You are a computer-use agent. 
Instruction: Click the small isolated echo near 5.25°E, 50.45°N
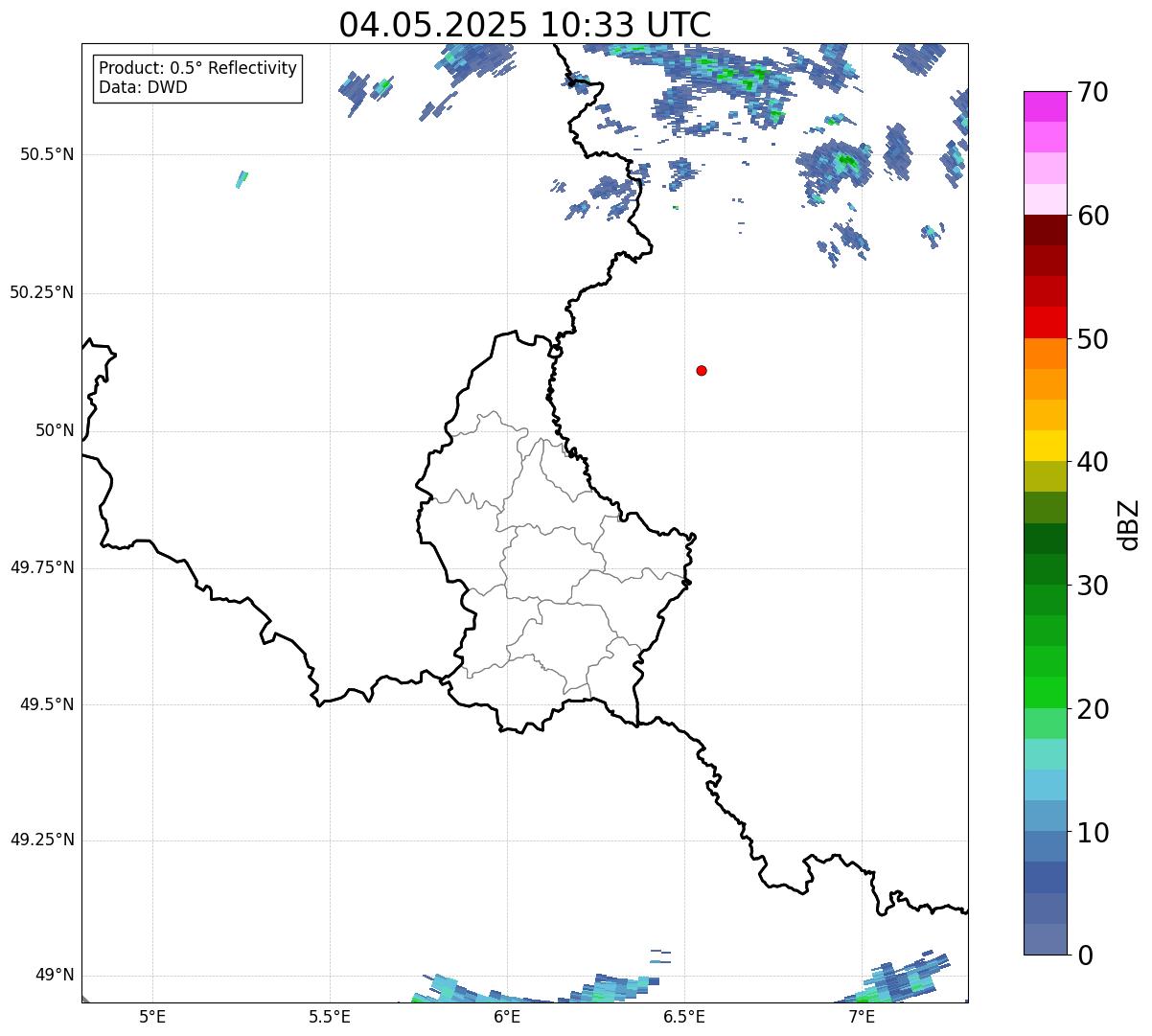click(242, 179)
